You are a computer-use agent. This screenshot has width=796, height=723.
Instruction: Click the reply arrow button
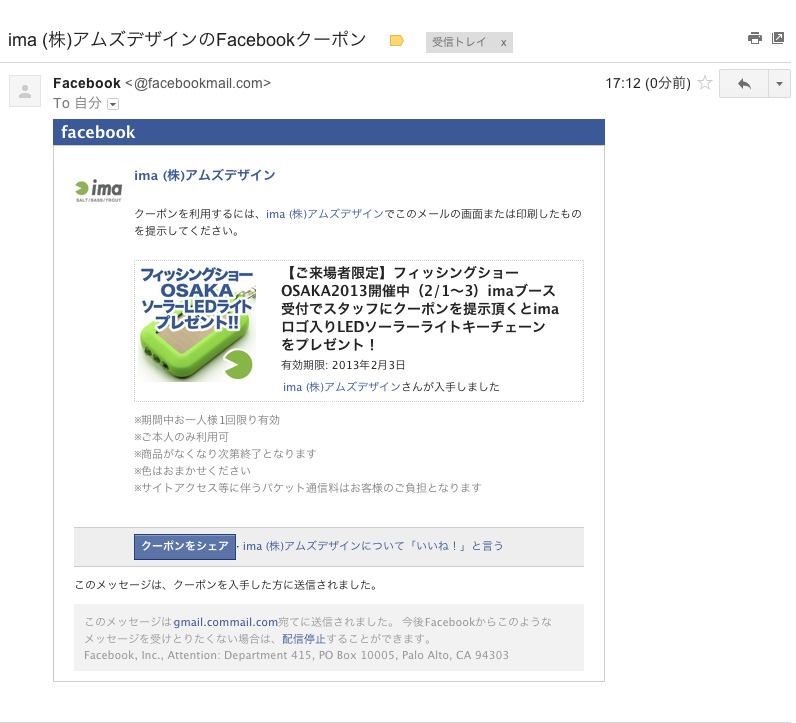pyautogui.click(x=743, y=84)
